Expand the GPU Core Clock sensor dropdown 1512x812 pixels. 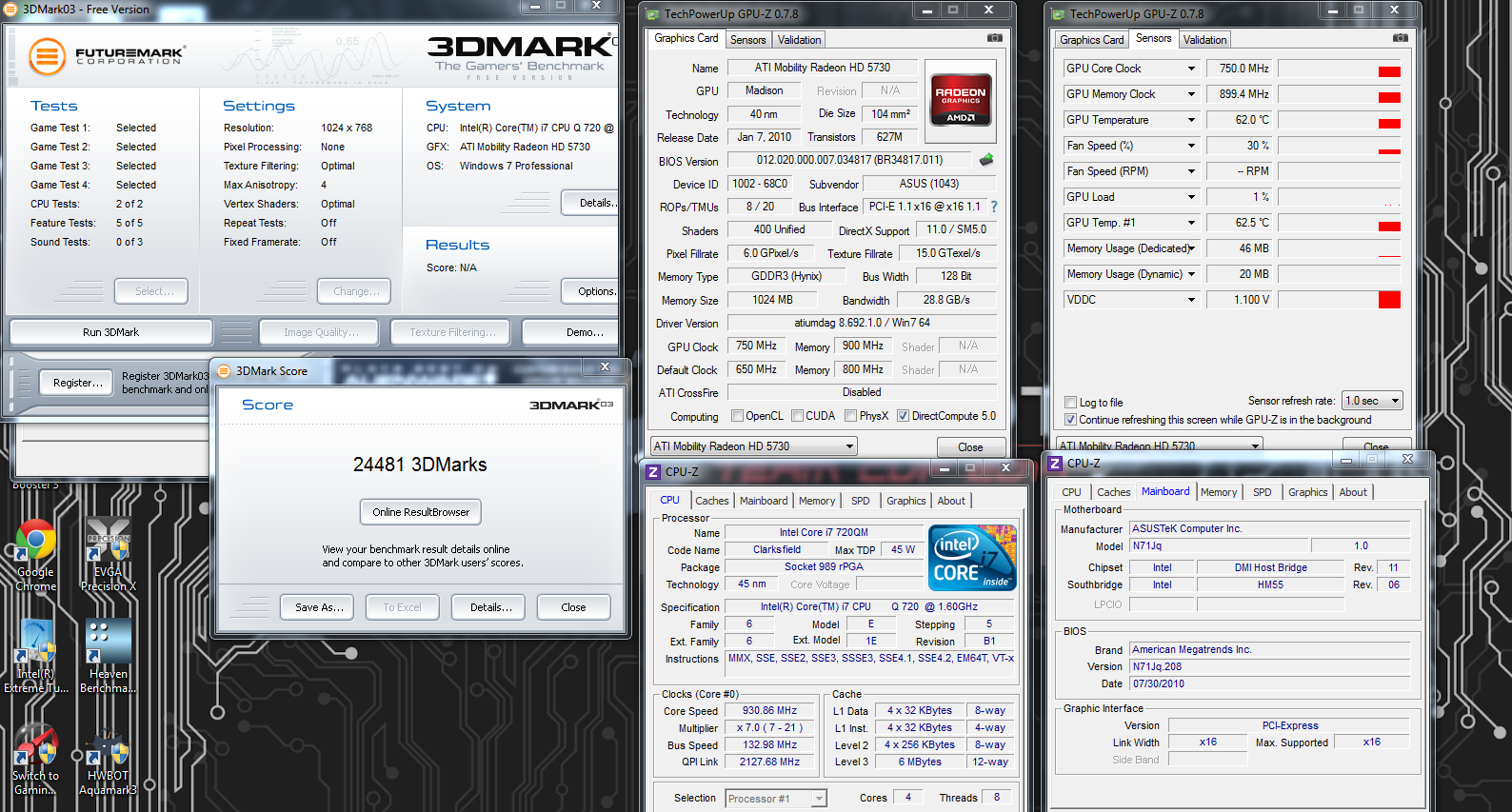tap(1191, 69)
